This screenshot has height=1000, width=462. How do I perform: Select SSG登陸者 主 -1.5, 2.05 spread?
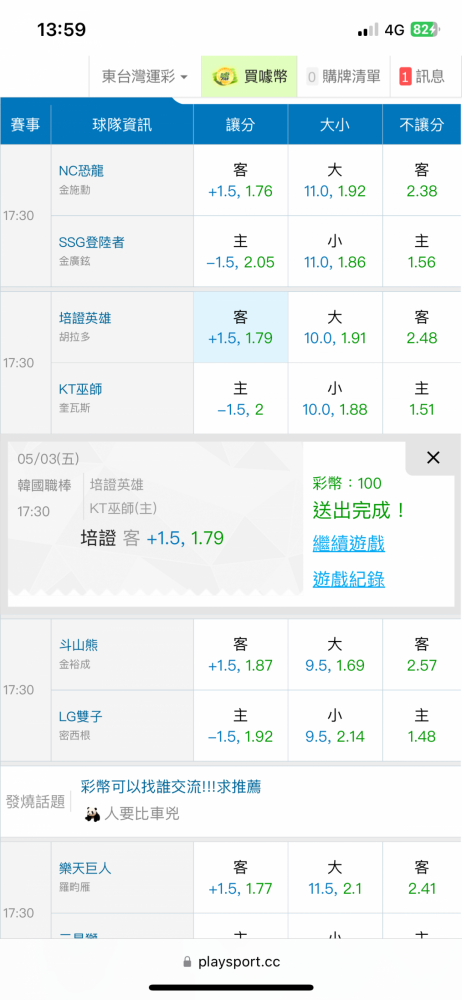(x=241, y=251)
